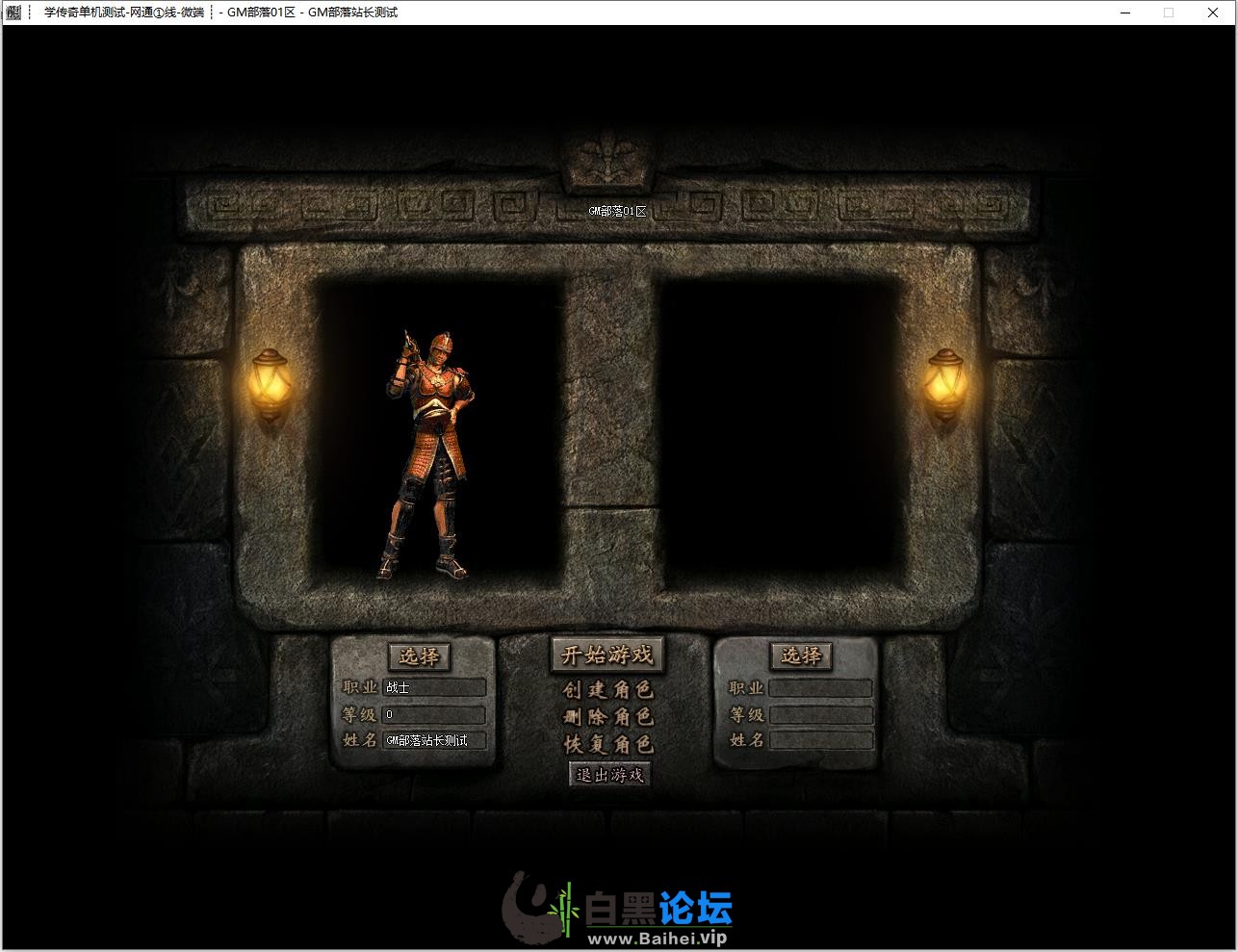Click 删除角色 to delete character
1238x952 pixels.
(608, 717)
